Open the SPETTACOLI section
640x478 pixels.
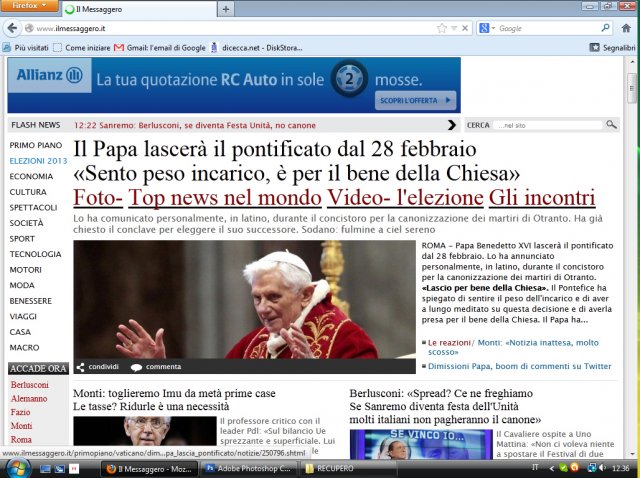coord(33,207)
